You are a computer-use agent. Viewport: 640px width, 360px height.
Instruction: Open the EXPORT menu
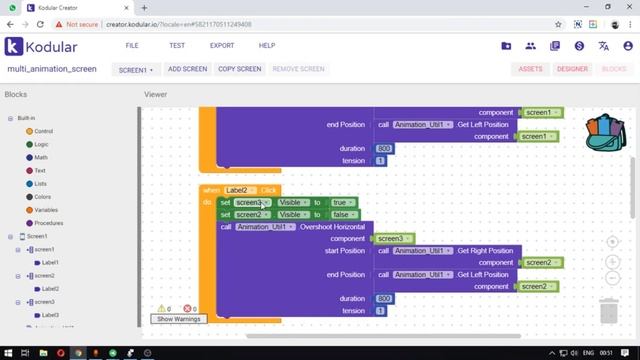coord(222,46)
